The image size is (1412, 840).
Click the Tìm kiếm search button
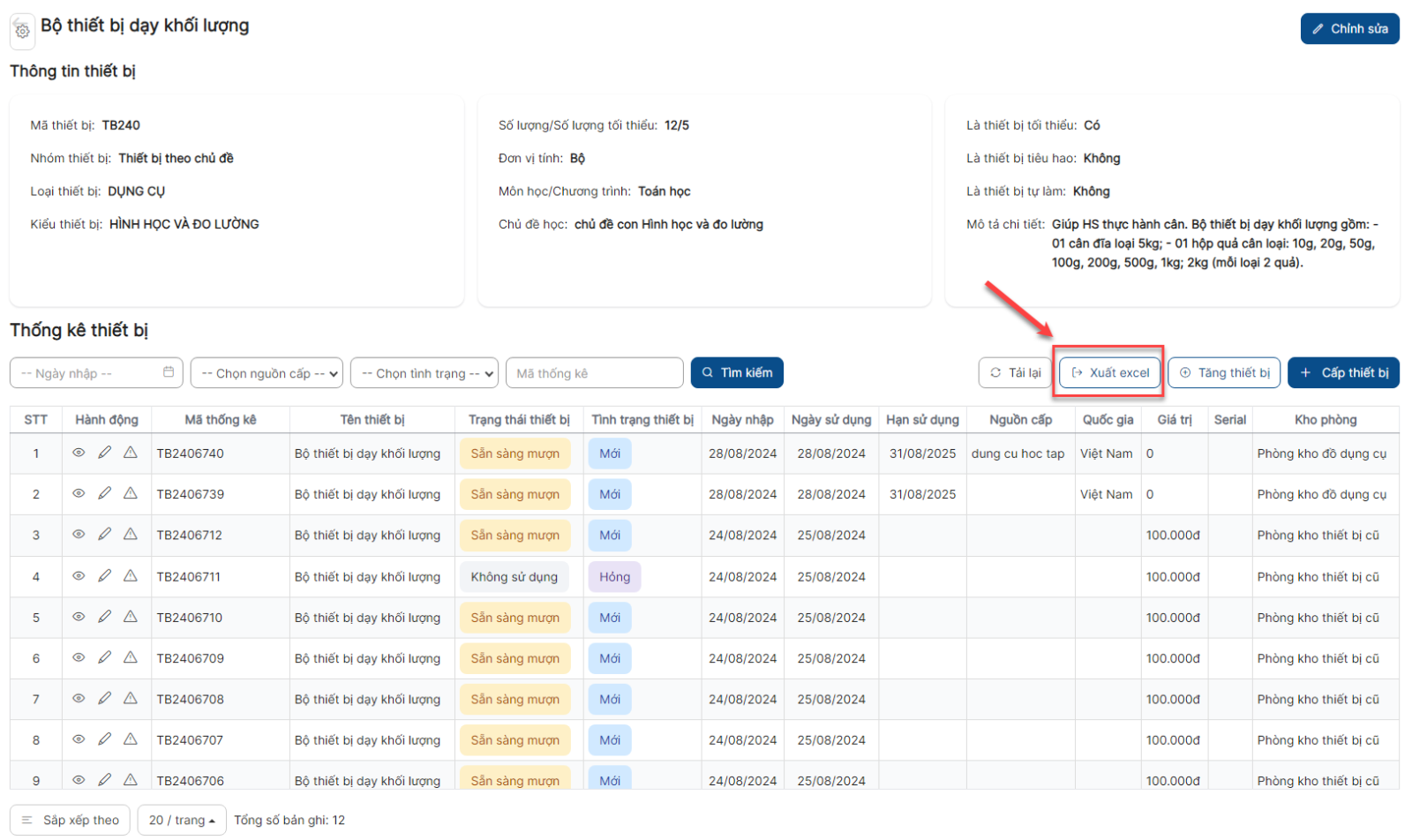(x=737, y=372)
